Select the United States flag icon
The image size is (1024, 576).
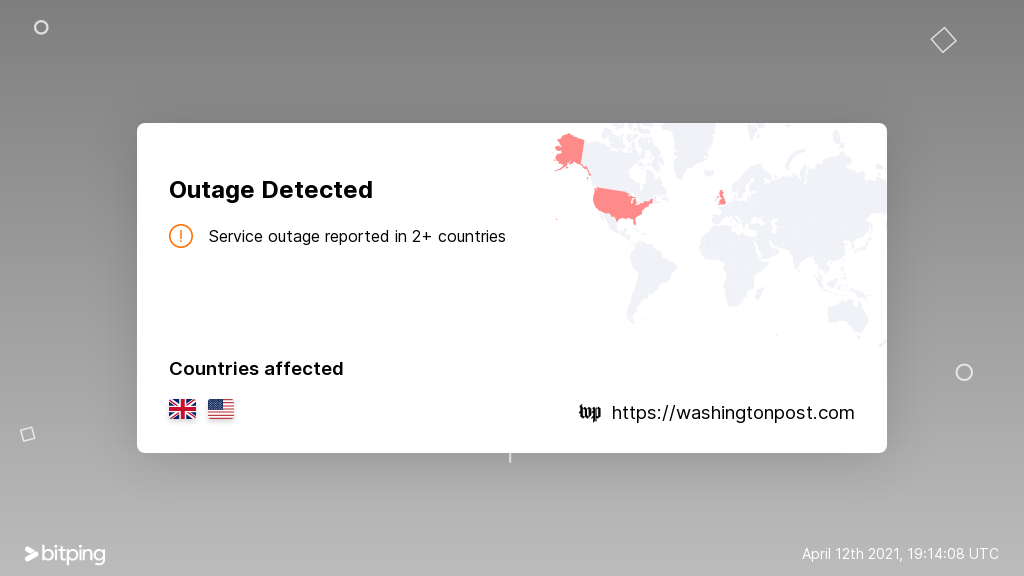pos(221,409)
